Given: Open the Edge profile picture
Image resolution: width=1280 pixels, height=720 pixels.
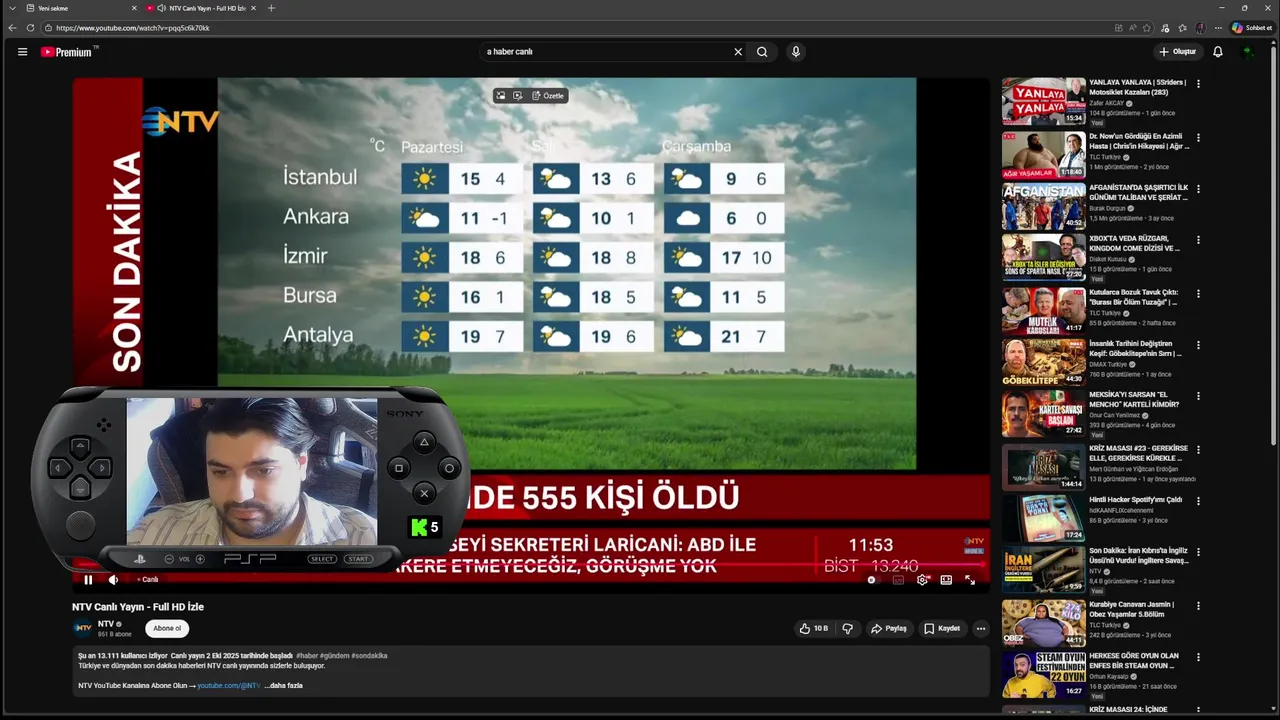Looking at the screenshot, I should (x=1200, y=28).
